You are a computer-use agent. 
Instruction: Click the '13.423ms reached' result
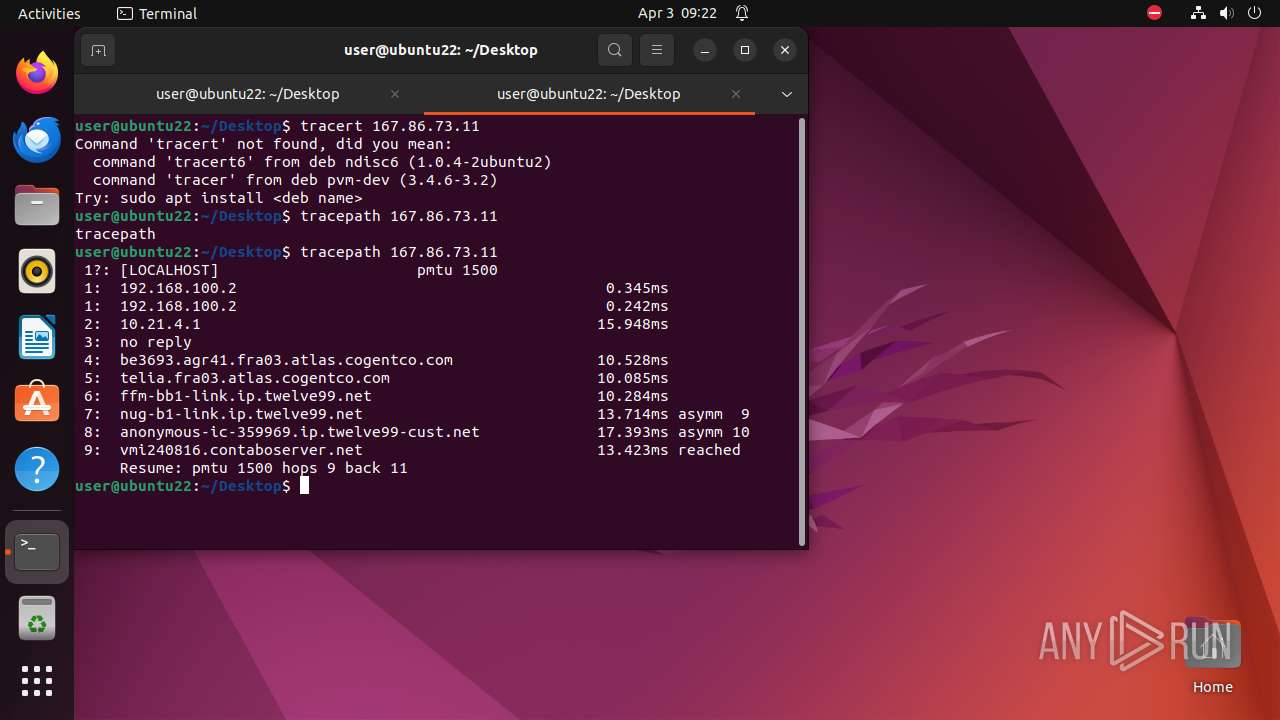[669, 450]
